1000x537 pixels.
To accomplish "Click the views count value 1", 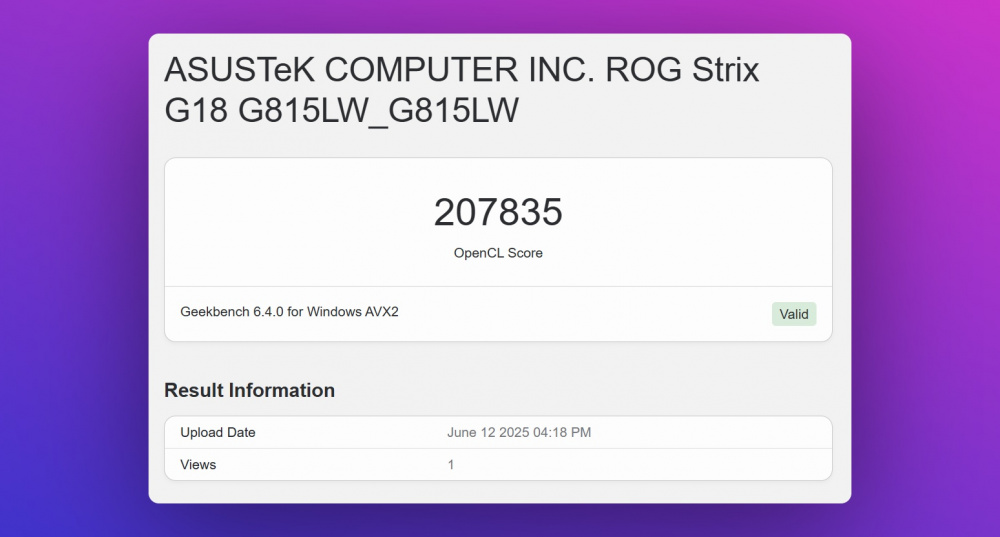I will point(451,465).
